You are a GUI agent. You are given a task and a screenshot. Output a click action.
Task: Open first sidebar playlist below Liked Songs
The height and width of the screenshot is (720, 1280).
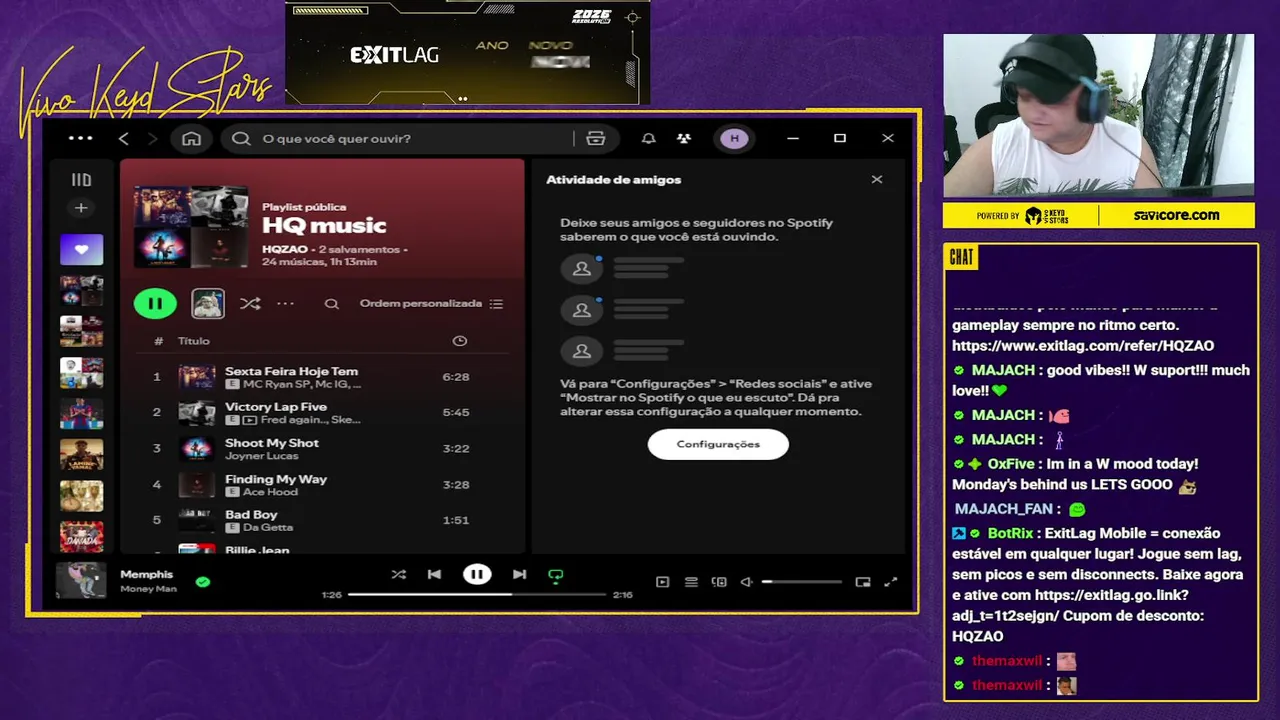click(81, 290)
